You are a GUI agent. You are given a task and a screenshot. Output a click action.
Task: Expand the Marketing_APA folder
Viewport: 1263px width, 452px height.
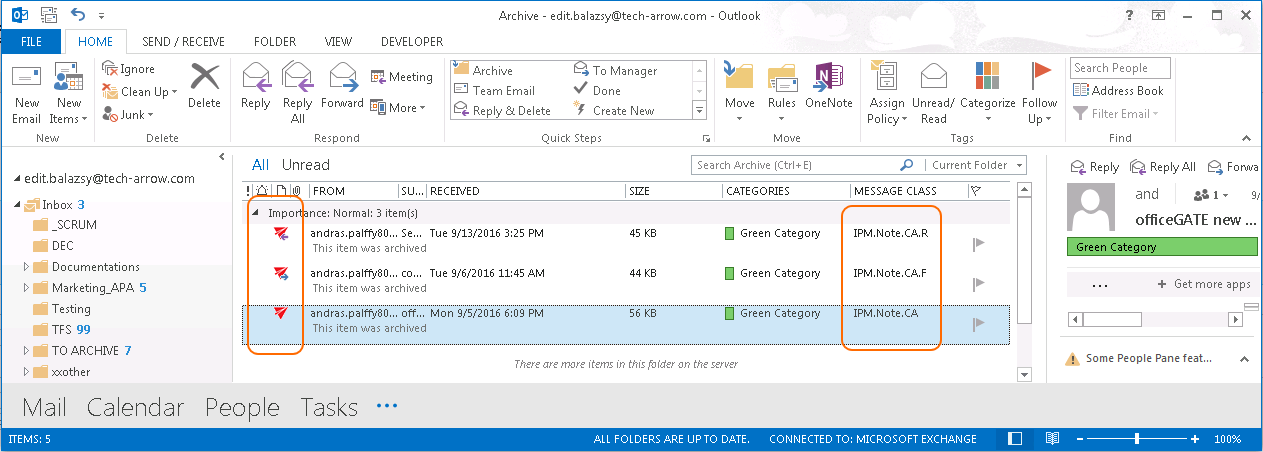(x=27, y=288)
